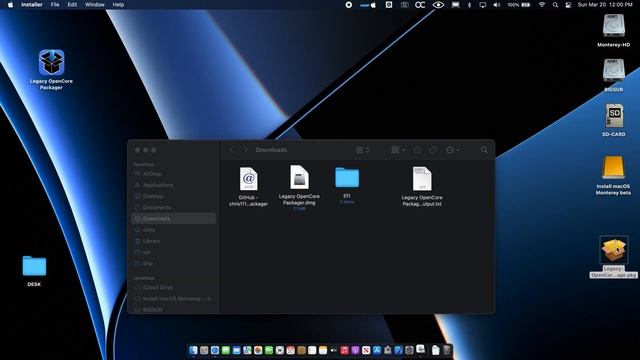Open the Apple menu
640x360 pixels.
tap(11, 5)
